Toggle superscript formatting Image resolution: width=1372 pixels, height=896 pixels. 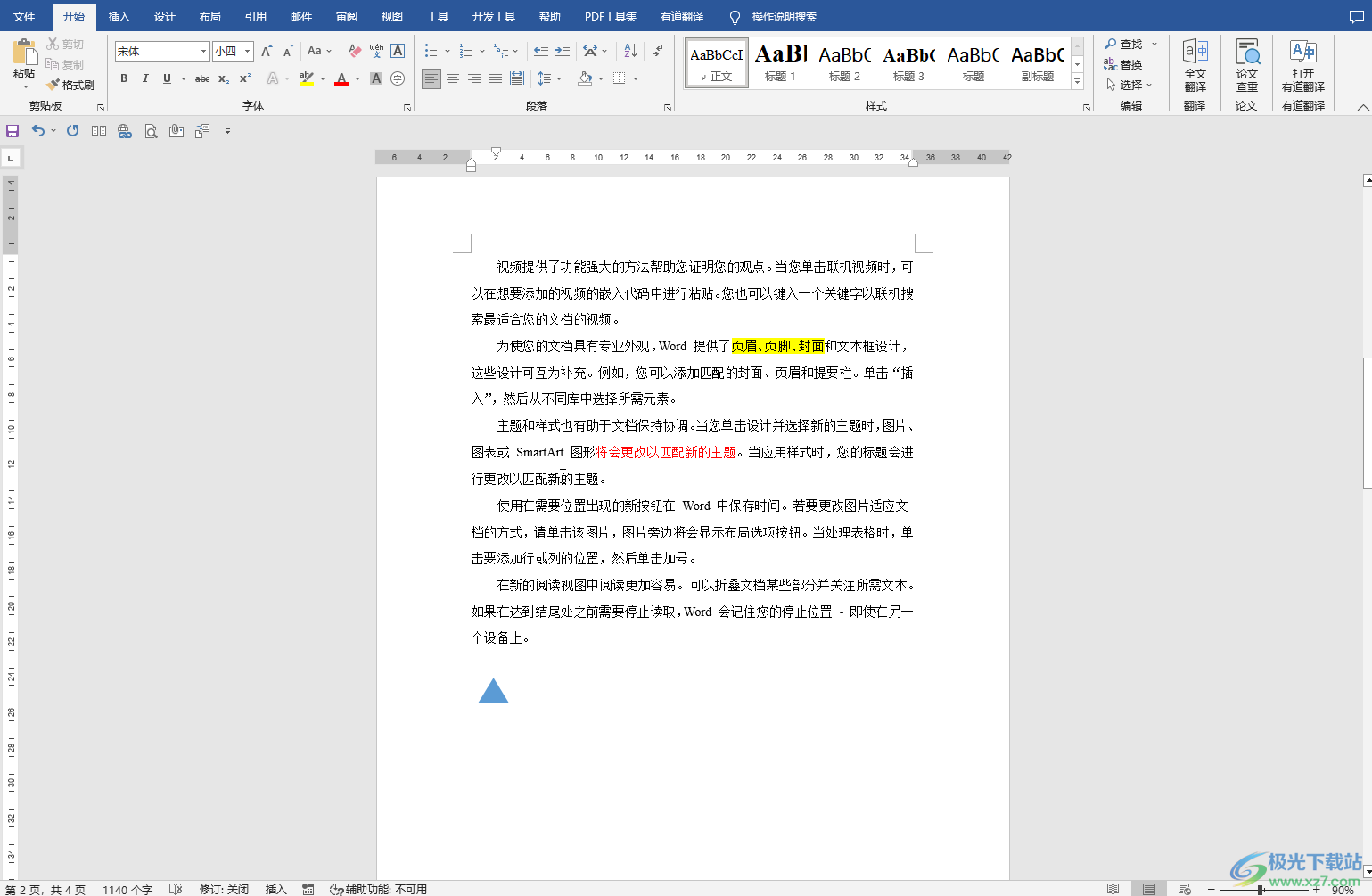tap(245, 78)
